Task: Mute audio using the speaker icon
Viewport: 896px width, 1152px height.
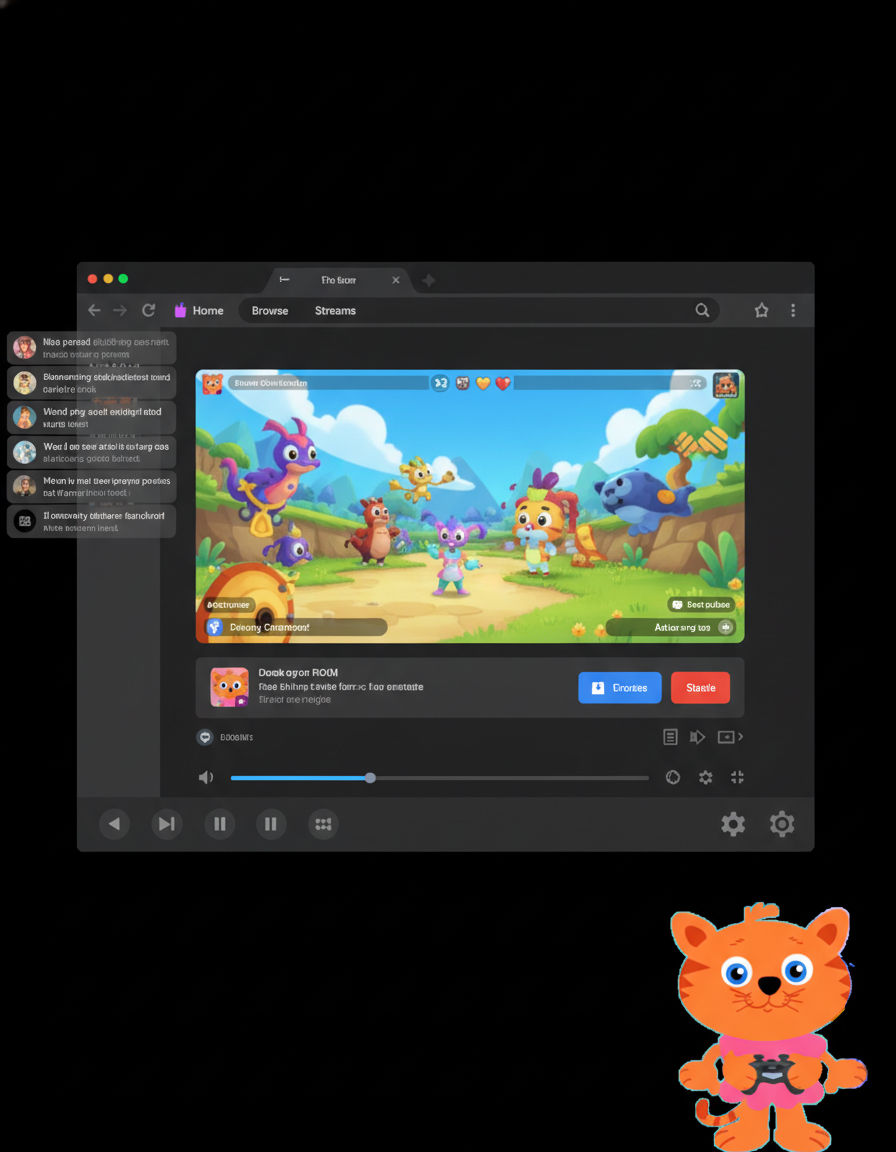Action: 206,777
